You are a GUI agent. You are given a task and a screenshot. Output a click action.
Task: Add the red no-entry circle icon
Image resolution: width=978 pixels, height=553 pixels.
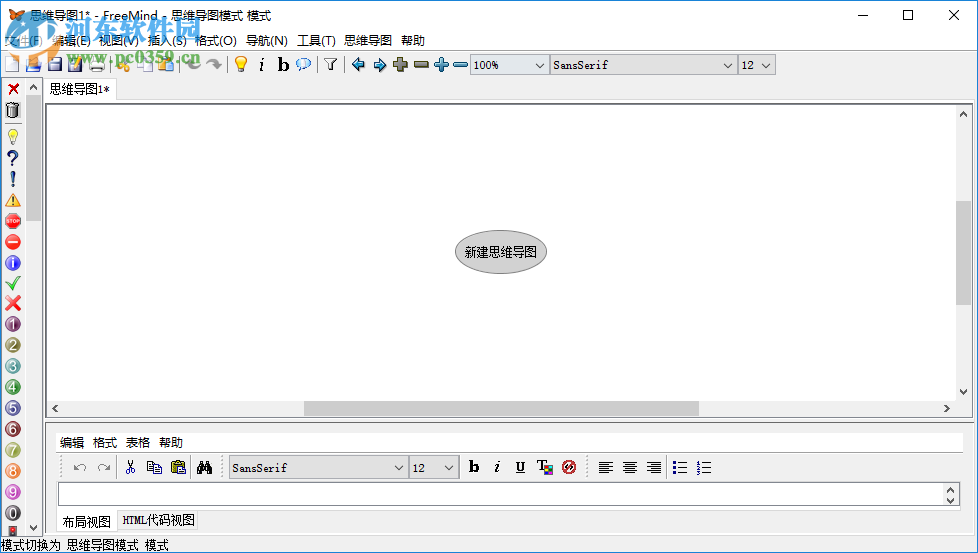(x=13, y=242)
